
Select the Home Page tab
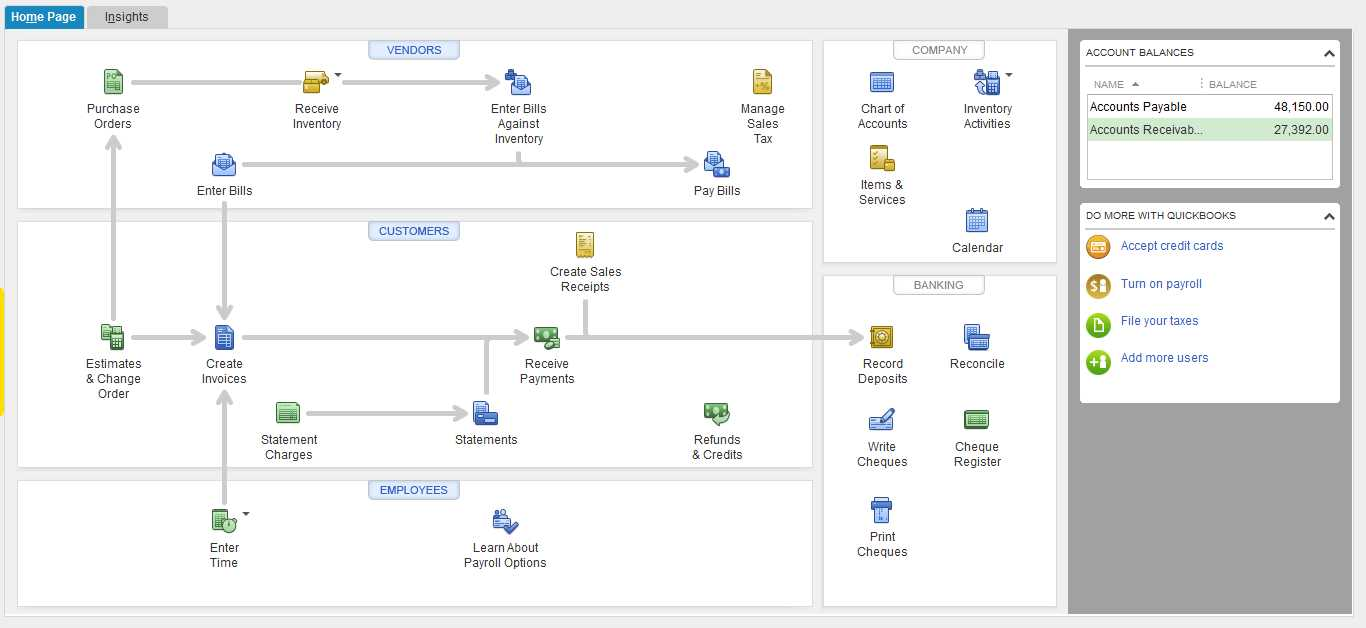44,16
